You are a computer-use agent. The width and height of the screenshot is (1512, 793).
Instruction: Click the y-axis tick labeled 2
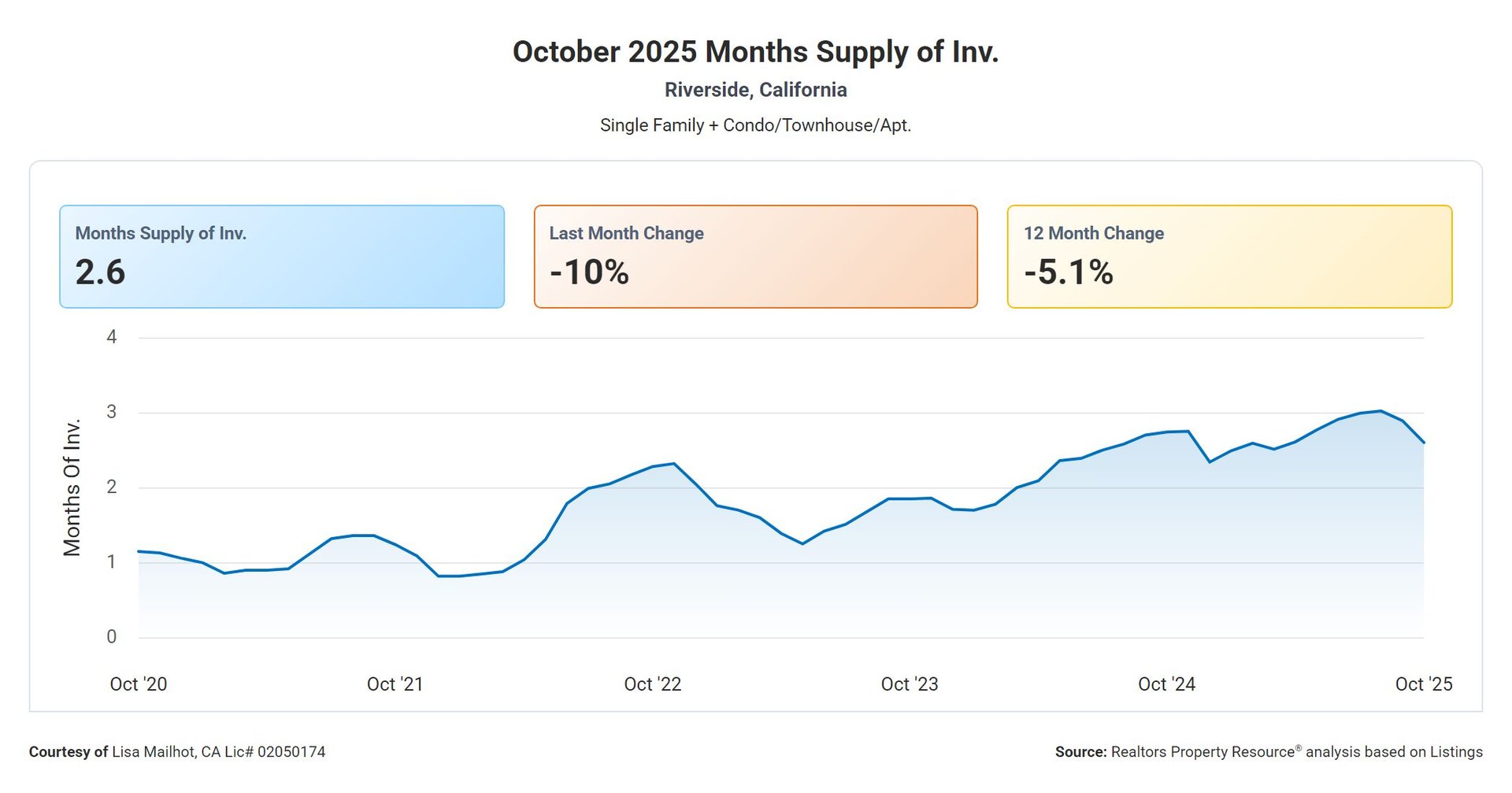click(112, 487)
